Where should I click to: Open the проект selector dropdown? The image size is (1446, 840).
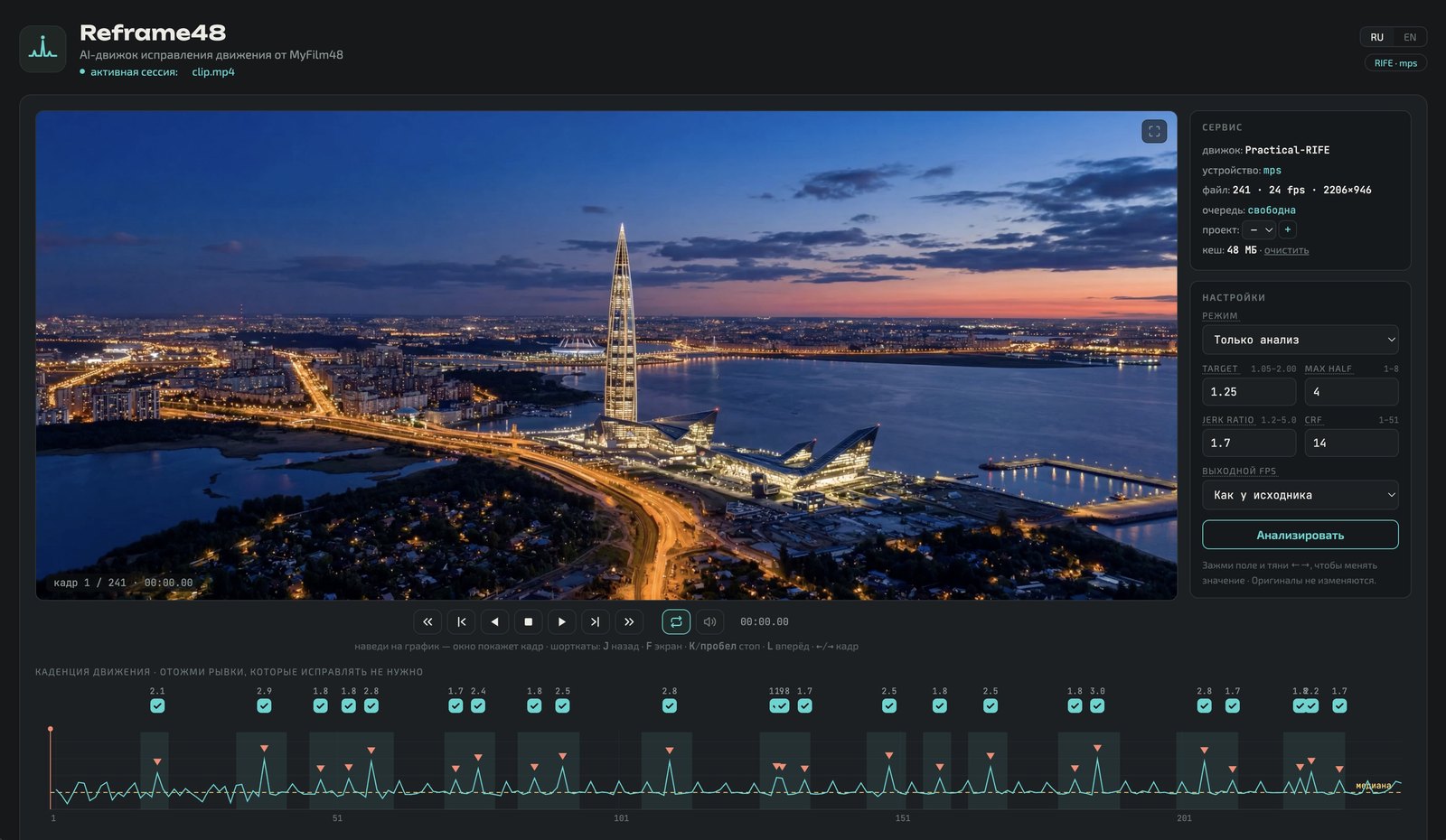[x=1259, y=229]
